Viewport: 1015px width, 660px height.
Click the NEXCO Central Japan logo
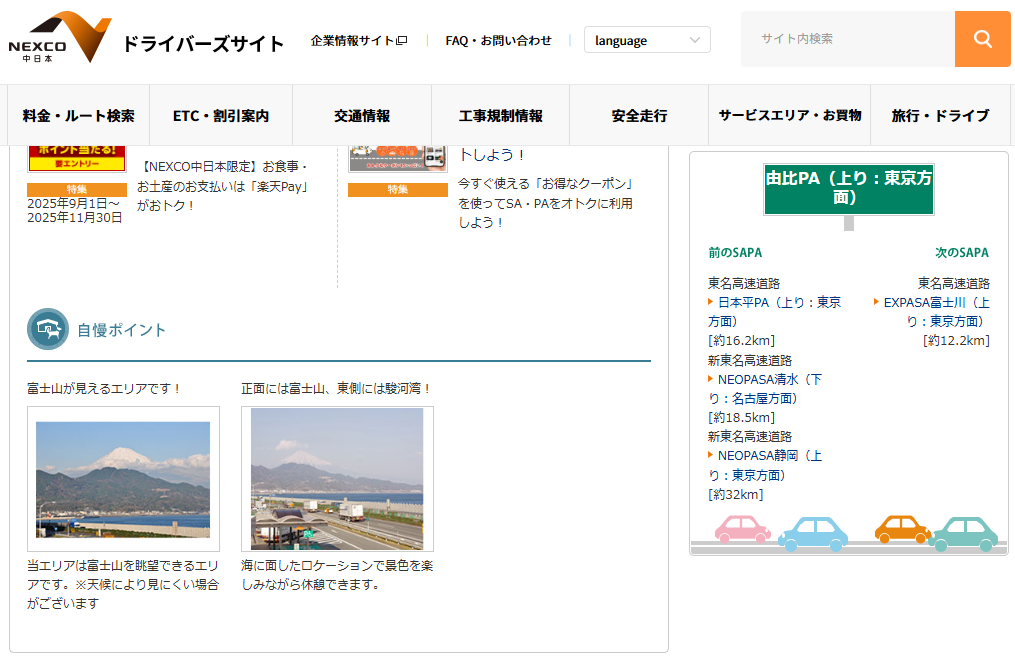click(60, 39)
